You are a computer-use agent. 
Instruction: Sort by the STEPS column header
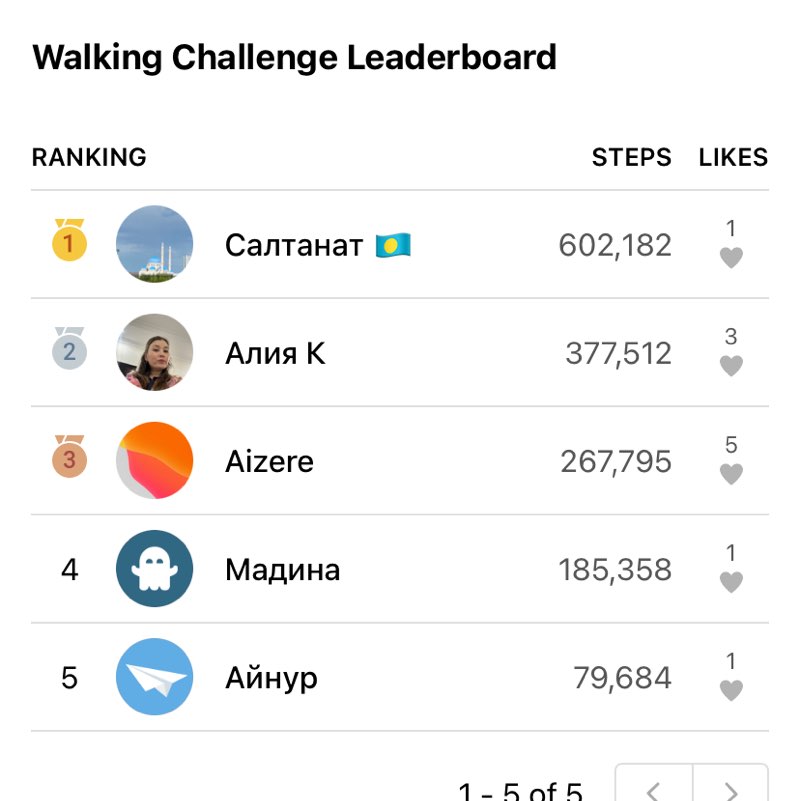point(631,157)
